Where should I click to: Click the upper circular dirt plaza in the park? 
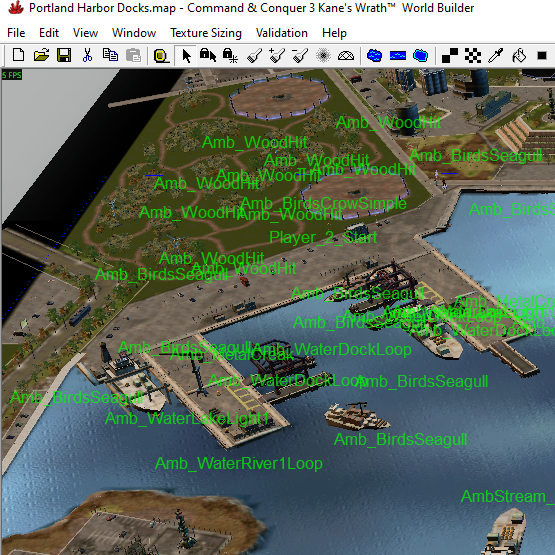[x=280, y=97]
